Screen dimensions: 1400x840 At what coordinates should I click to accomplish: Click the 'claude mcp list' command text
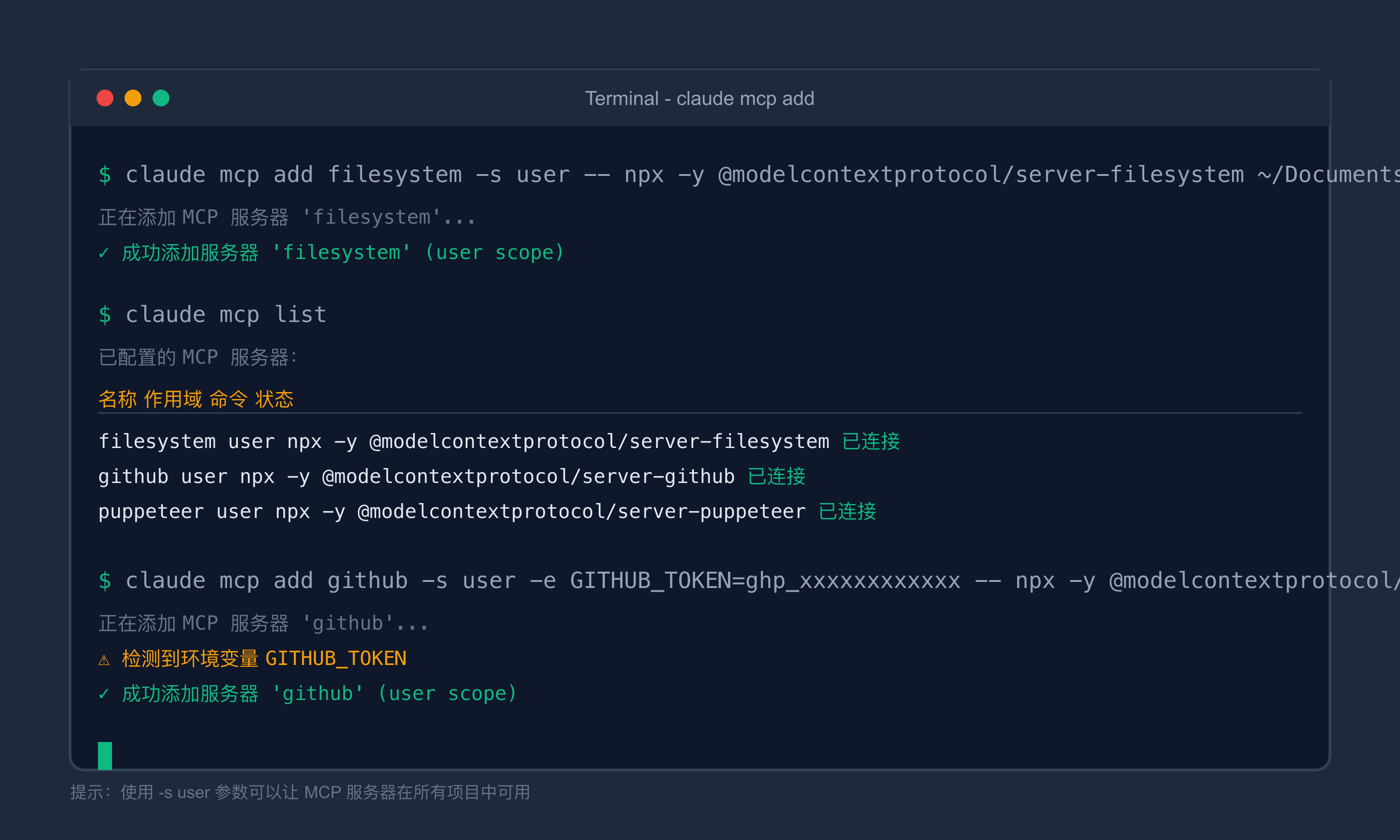tap(226, 315)
